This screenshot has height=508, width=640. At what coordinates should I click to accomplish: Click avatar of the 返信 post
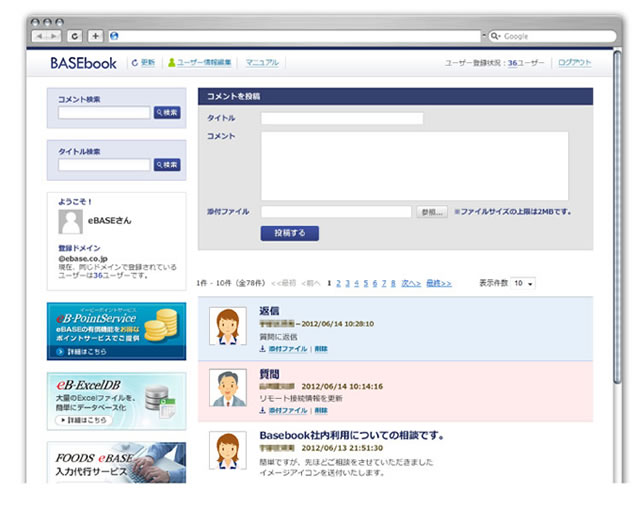[x=228, y=326]
